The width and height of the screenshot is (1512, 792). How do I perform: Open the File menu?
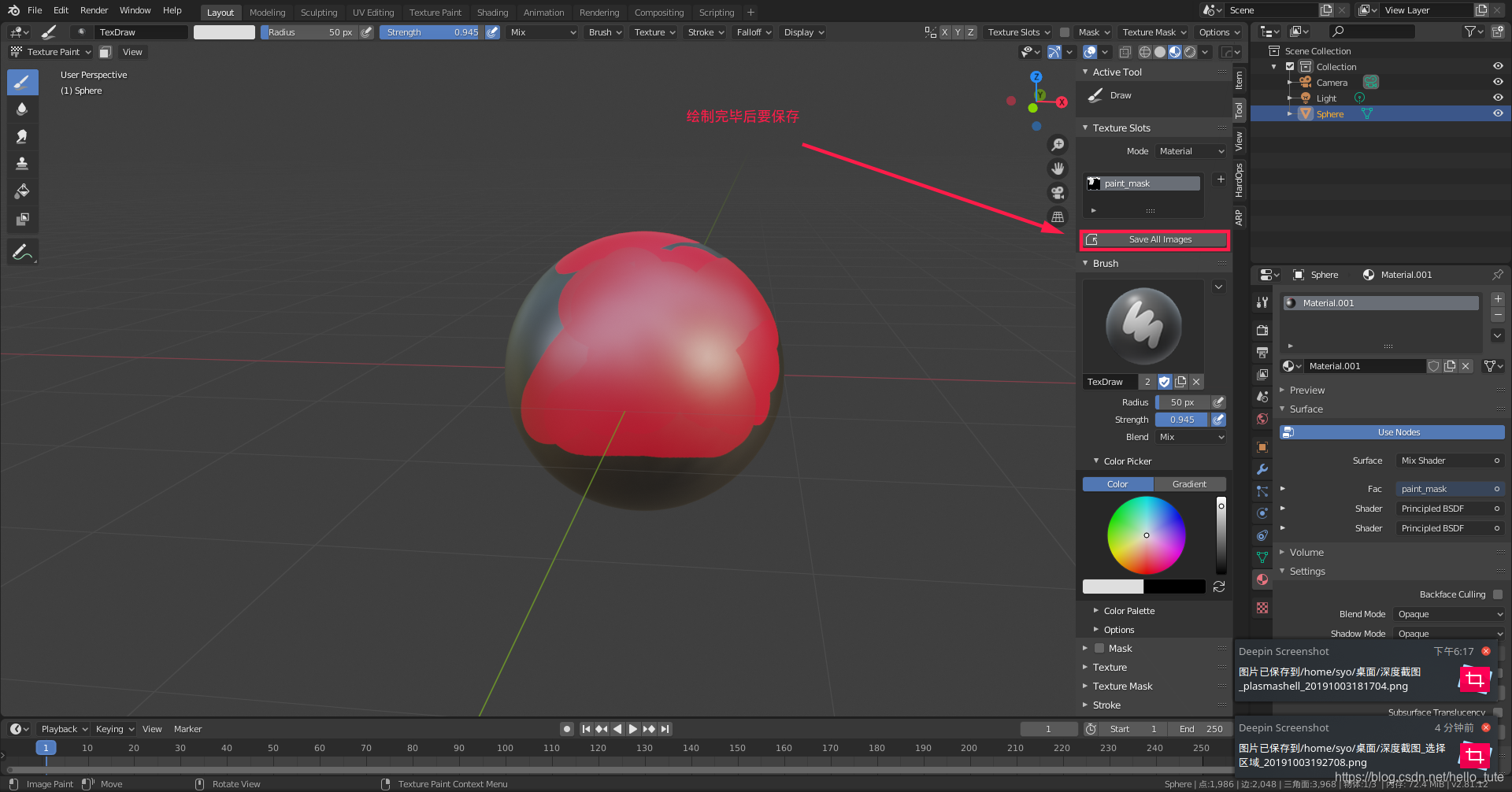(35, 10)
